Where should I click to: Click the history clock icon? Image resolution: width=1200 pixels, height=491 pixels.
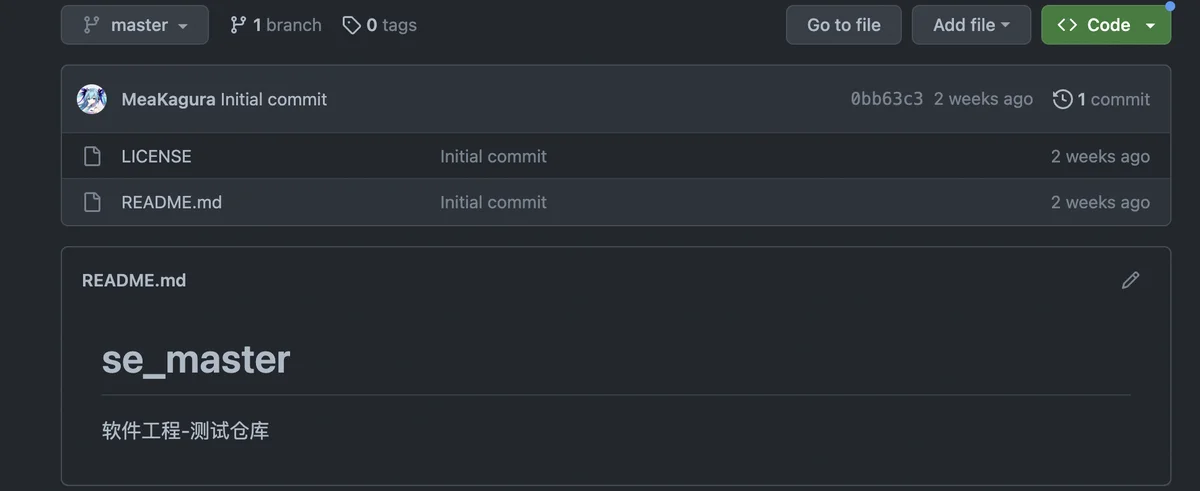pos(1063,99)
